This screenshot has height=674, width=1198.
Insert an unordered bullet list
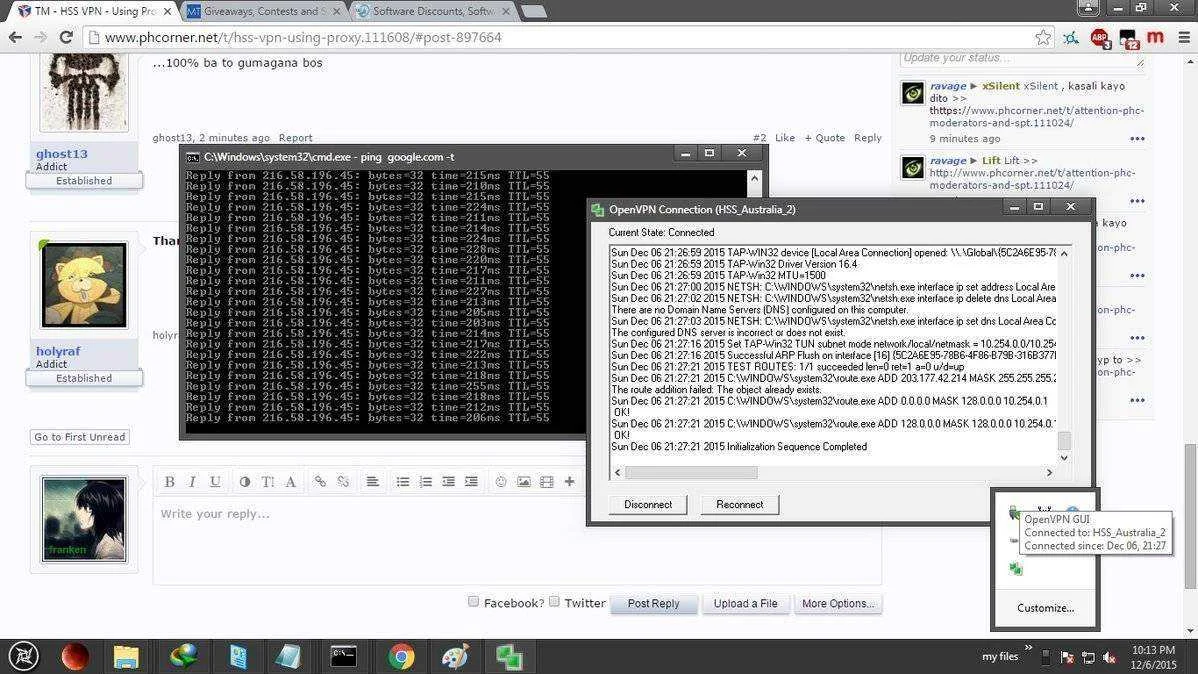tap(403, 481)
